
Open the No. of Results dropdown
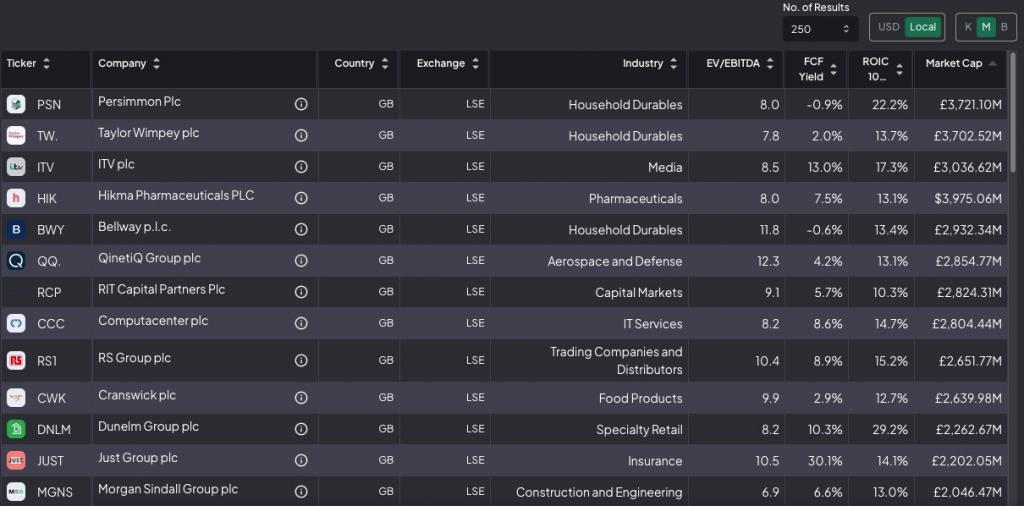(820, 29)
